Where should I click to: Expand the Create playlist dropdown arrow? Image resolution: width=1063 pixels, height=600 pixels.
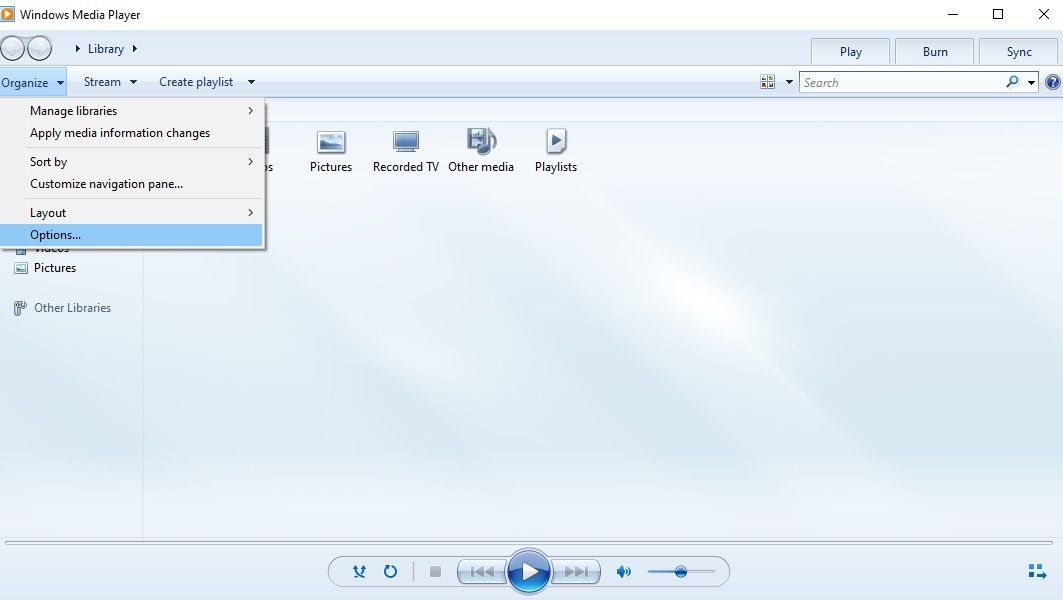click(252, 82)
